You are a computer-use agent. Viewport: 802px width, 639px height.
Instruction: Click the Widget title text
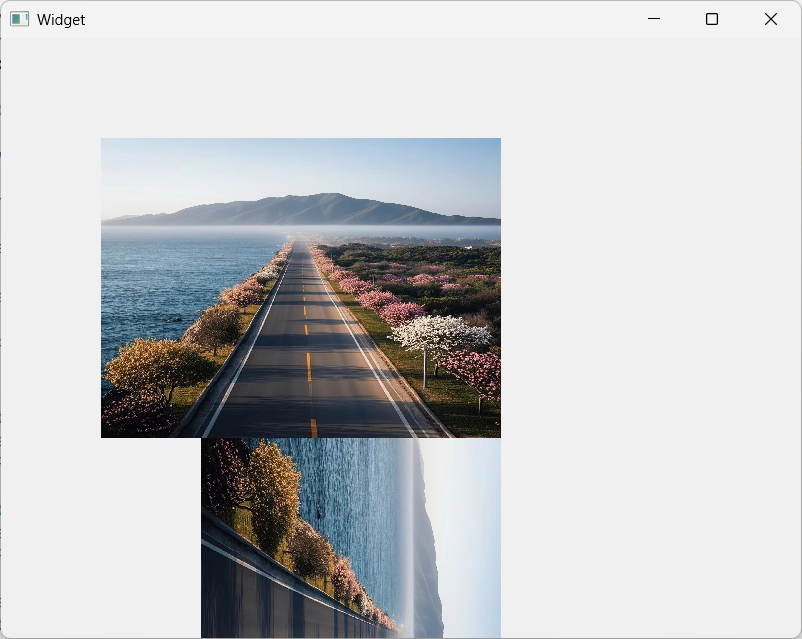pyautogui.click(x=61, y=20)
